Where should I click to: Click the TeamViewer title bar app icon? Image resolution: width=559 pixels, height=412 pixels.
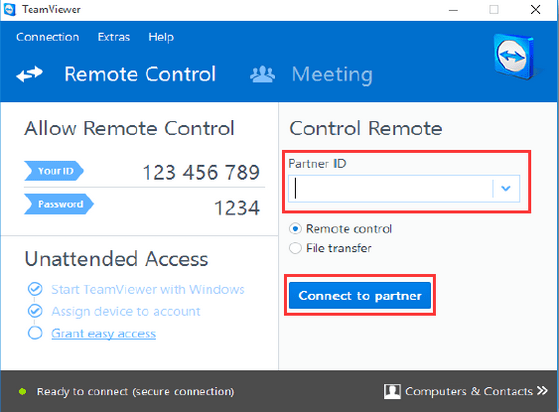click(9, 9)
